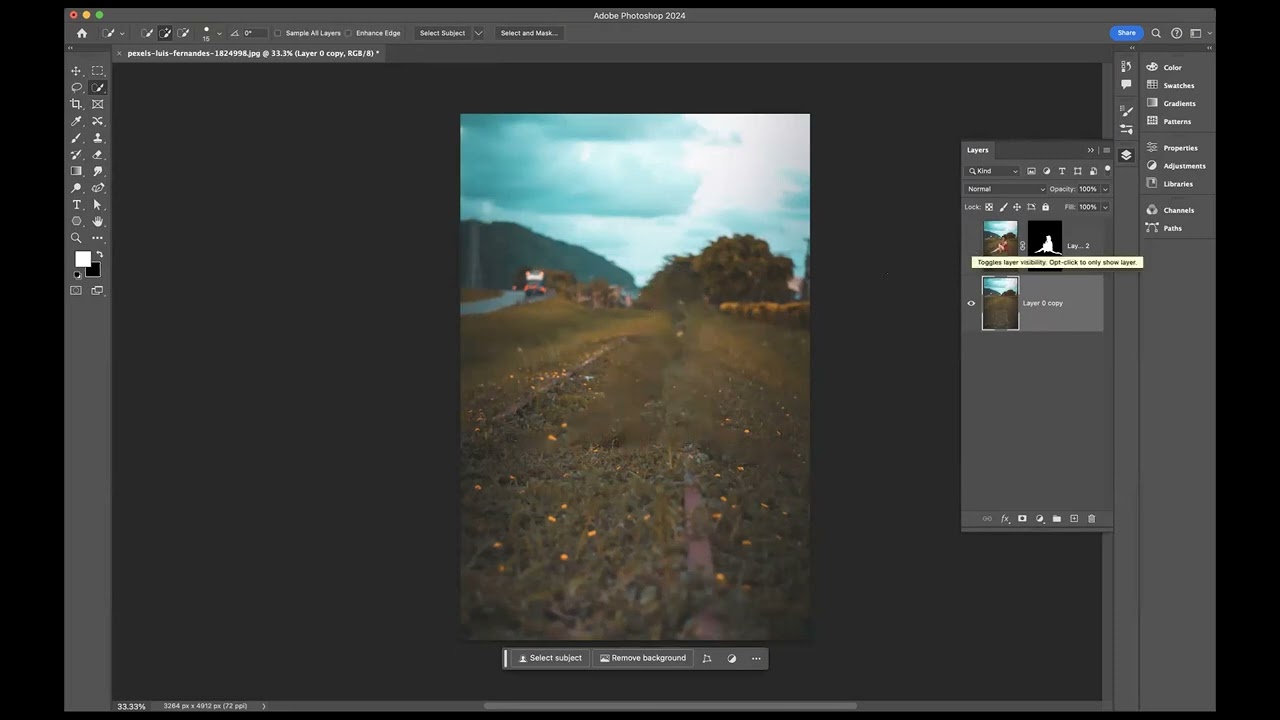Click the Home icon in options bar
The height and width of the screenshot is (720, 1280).
(x=82, y=33)
